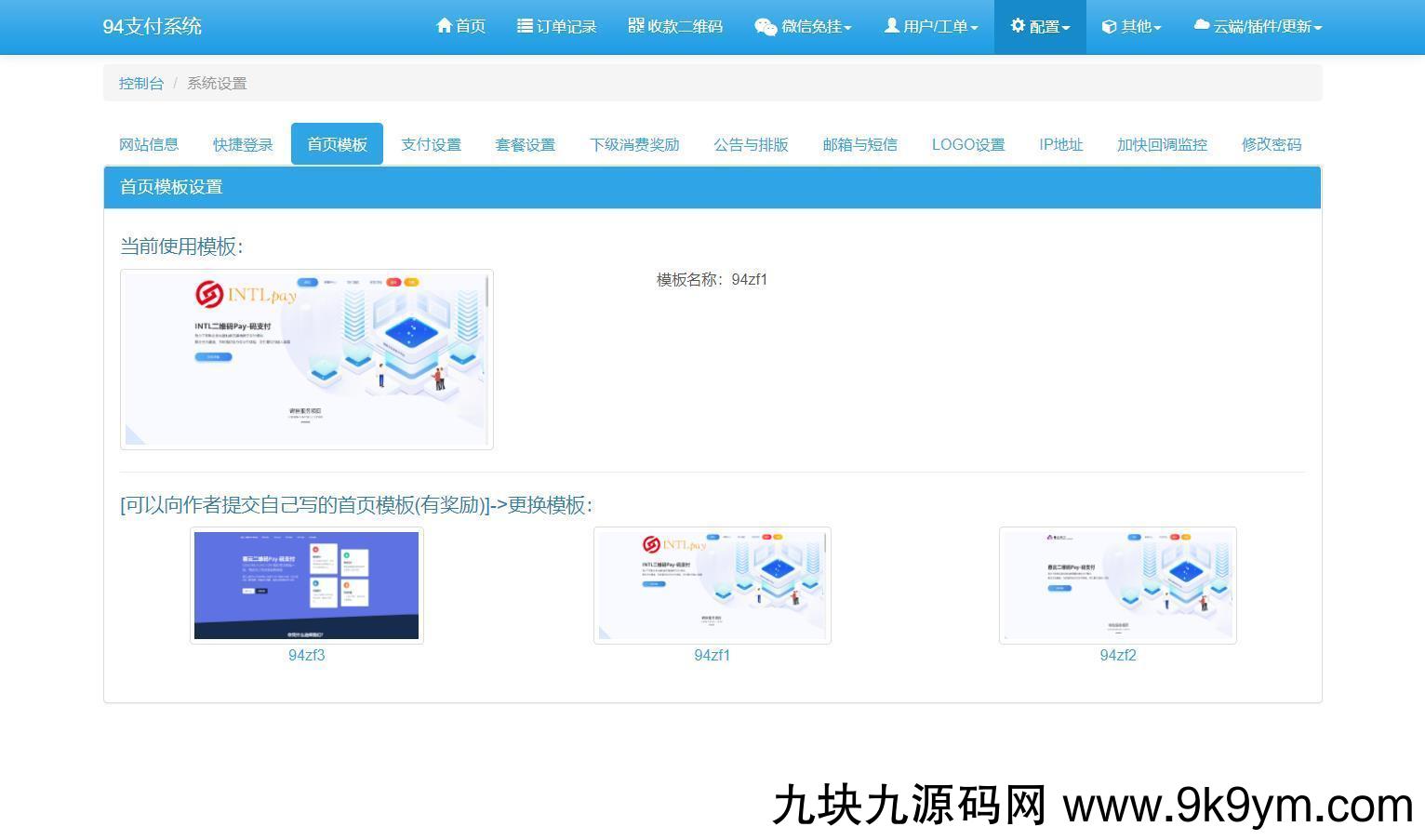Open the LOGO设置 tab

pyautogui.click(x=967, y=144)
